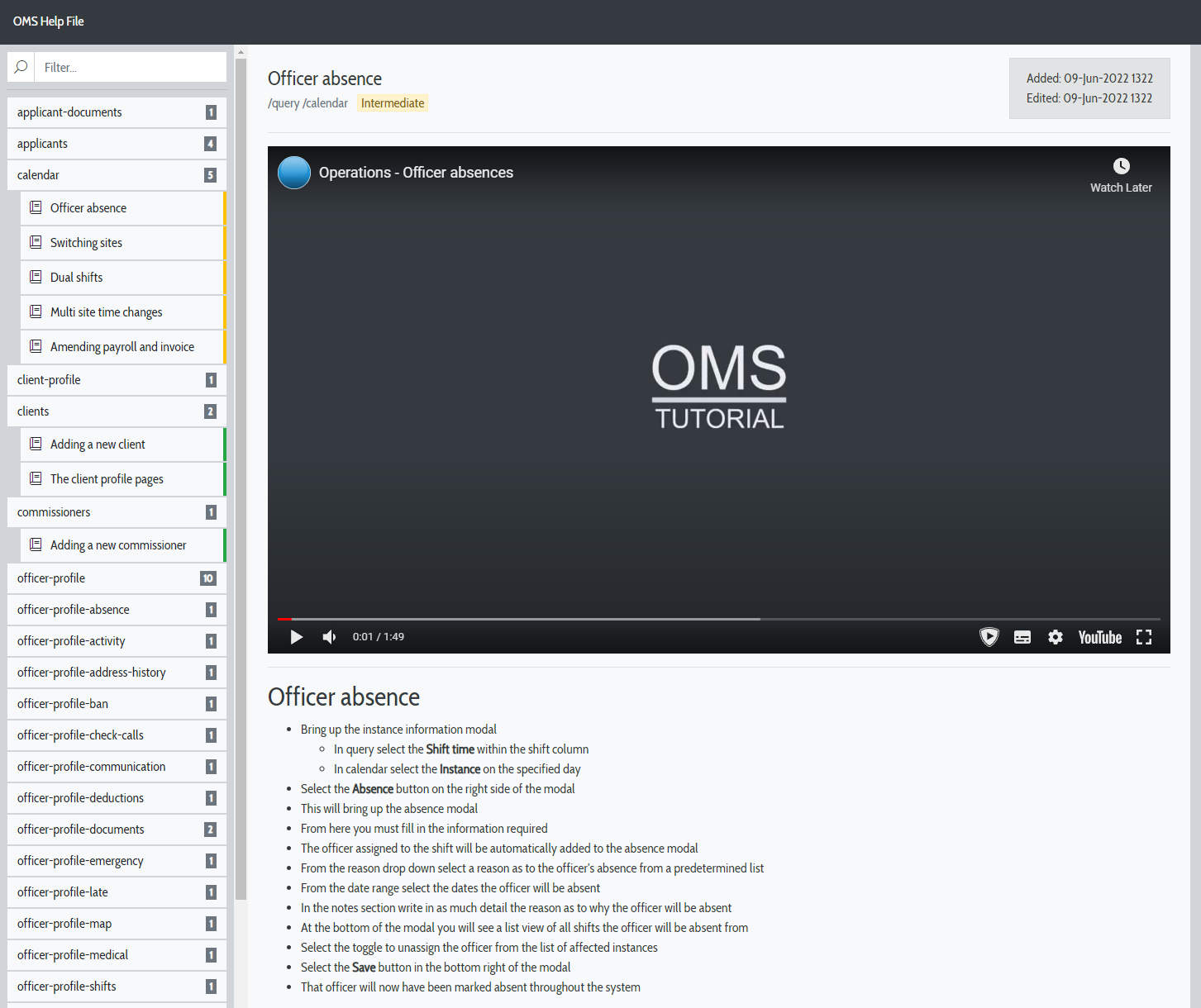Expand officer-profile-address-history category
The image size is (1201, 1008).
(x=117, y=673)
